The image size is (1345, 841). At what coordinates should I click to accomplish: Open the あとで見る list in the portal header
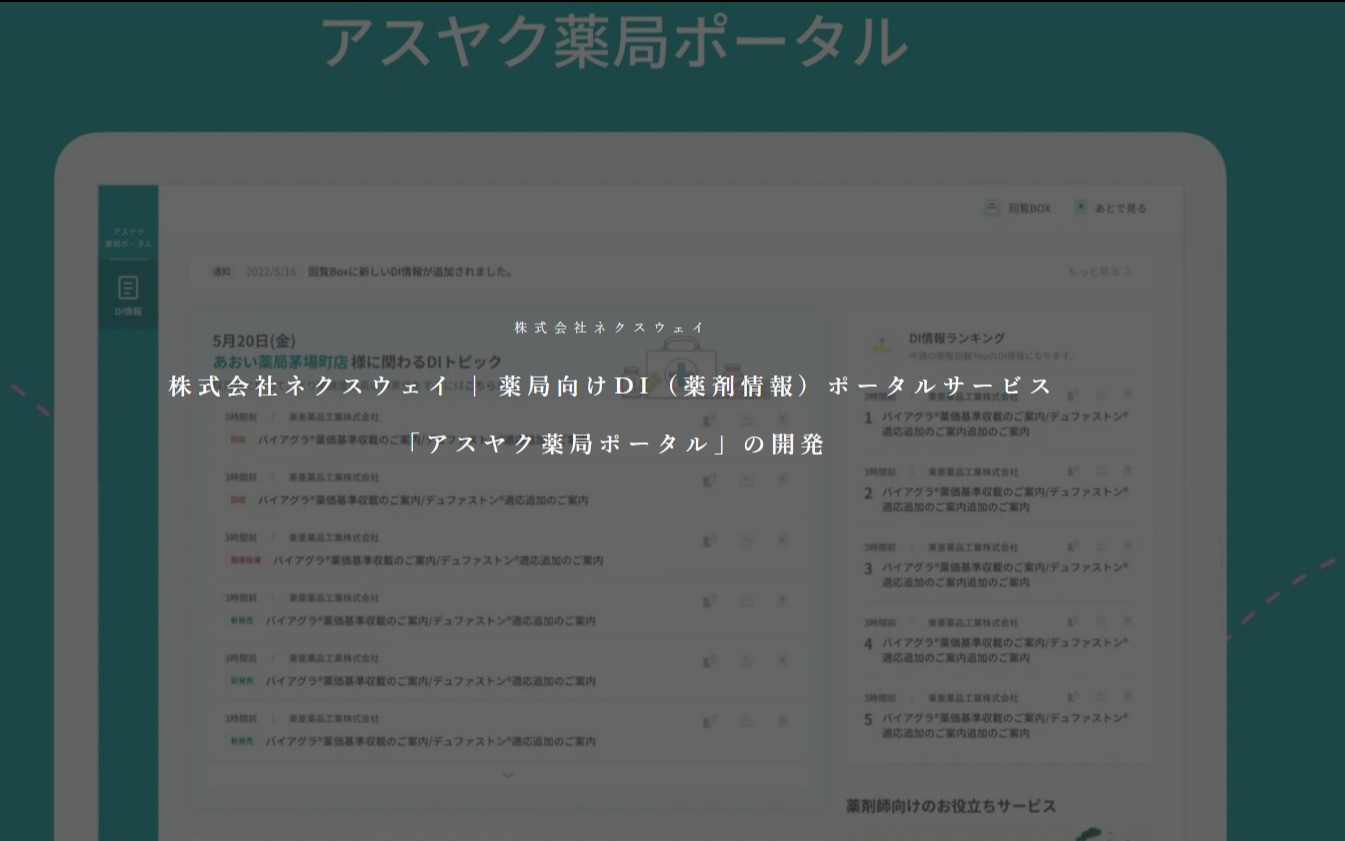click(1110, 208)
